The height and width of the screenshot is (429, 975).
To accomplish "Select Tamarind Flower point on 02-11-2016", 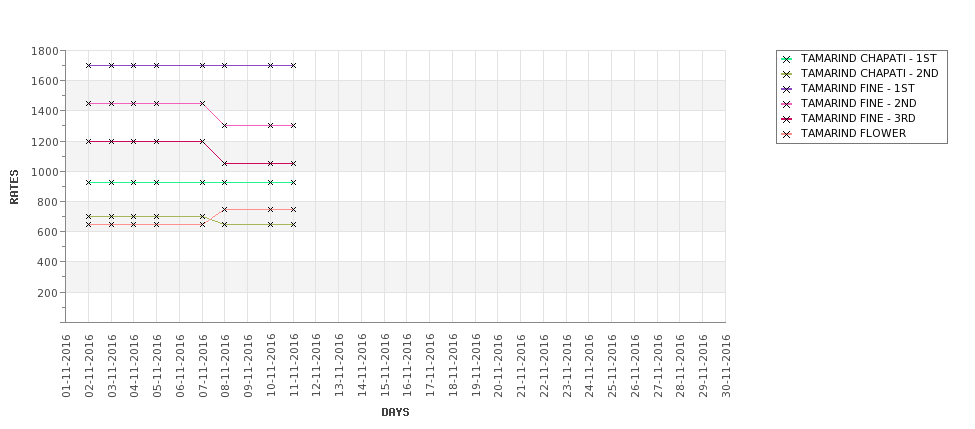I will (88, 224).
